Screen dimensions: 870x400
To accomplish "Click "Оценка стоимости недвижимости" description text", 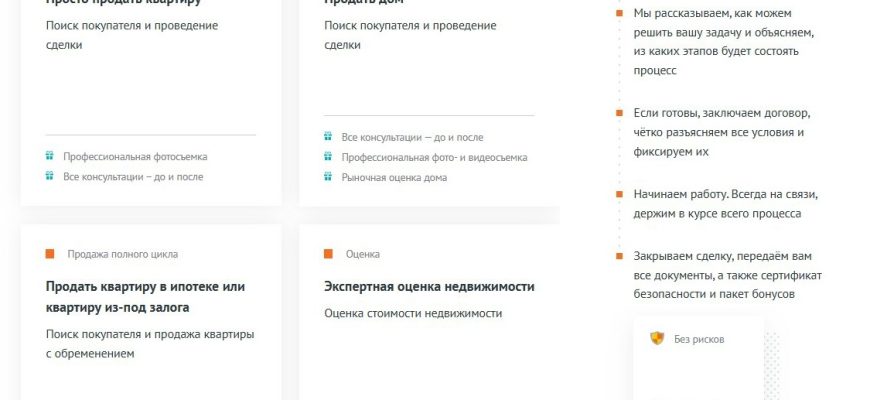I will click(x=413, y=313).
